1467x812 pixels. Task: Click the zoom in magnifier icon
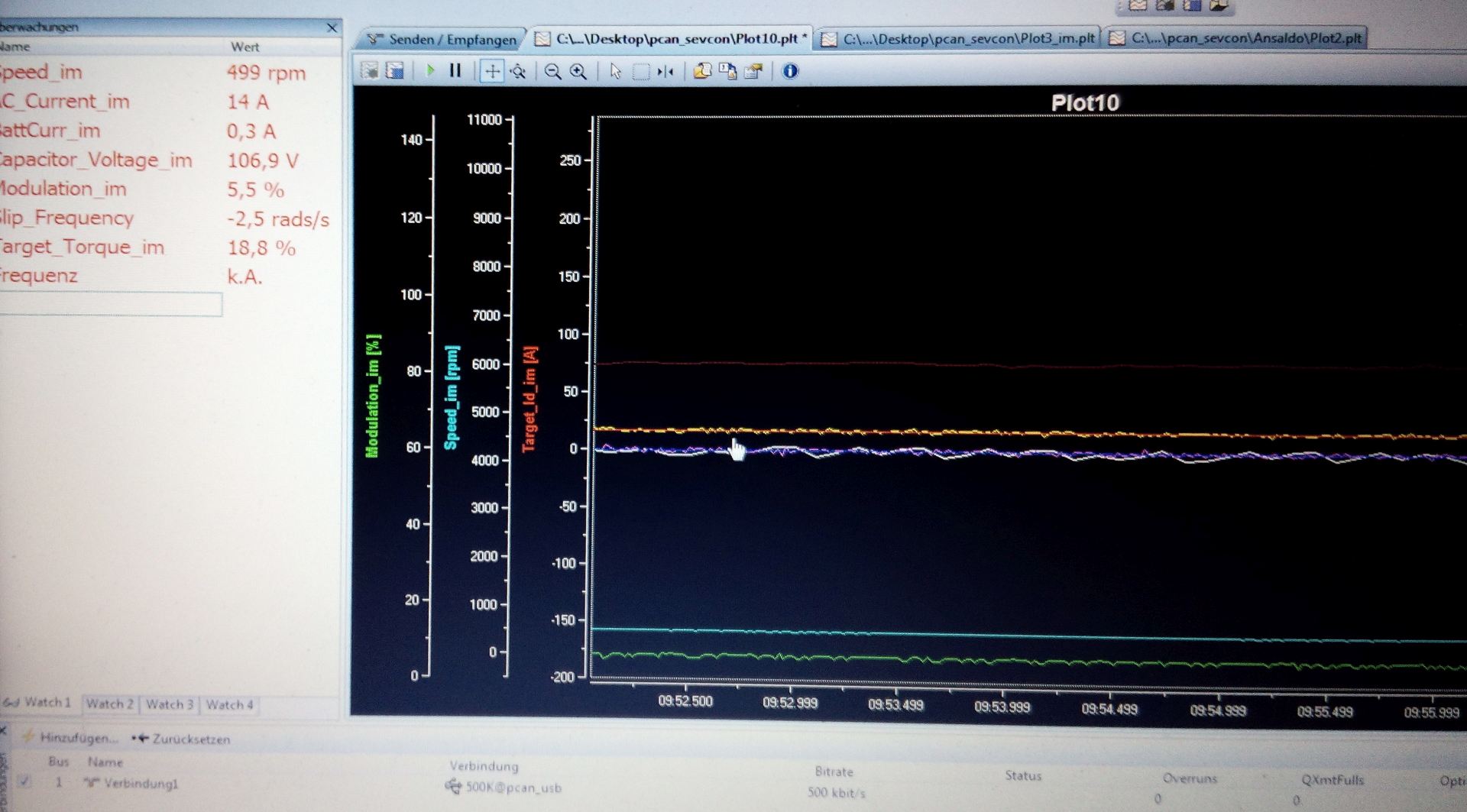pyautogui.click(x=578, y=72)
